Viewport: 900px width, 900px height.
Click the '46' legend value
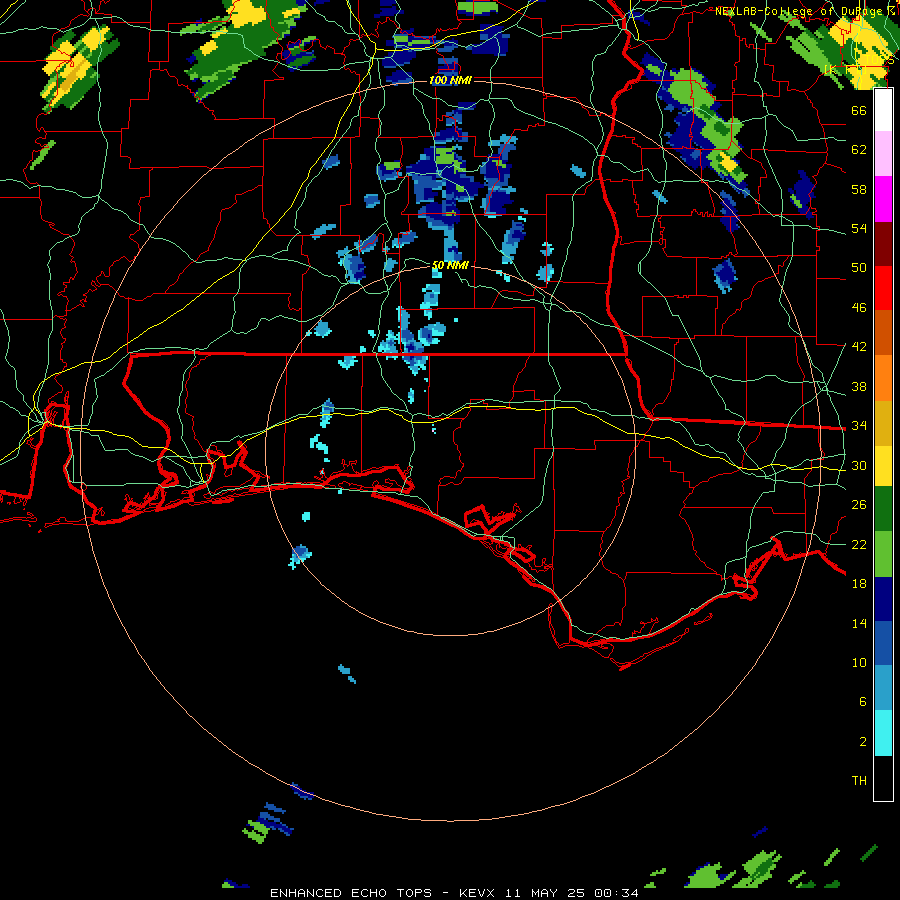[x=859, y=308]
